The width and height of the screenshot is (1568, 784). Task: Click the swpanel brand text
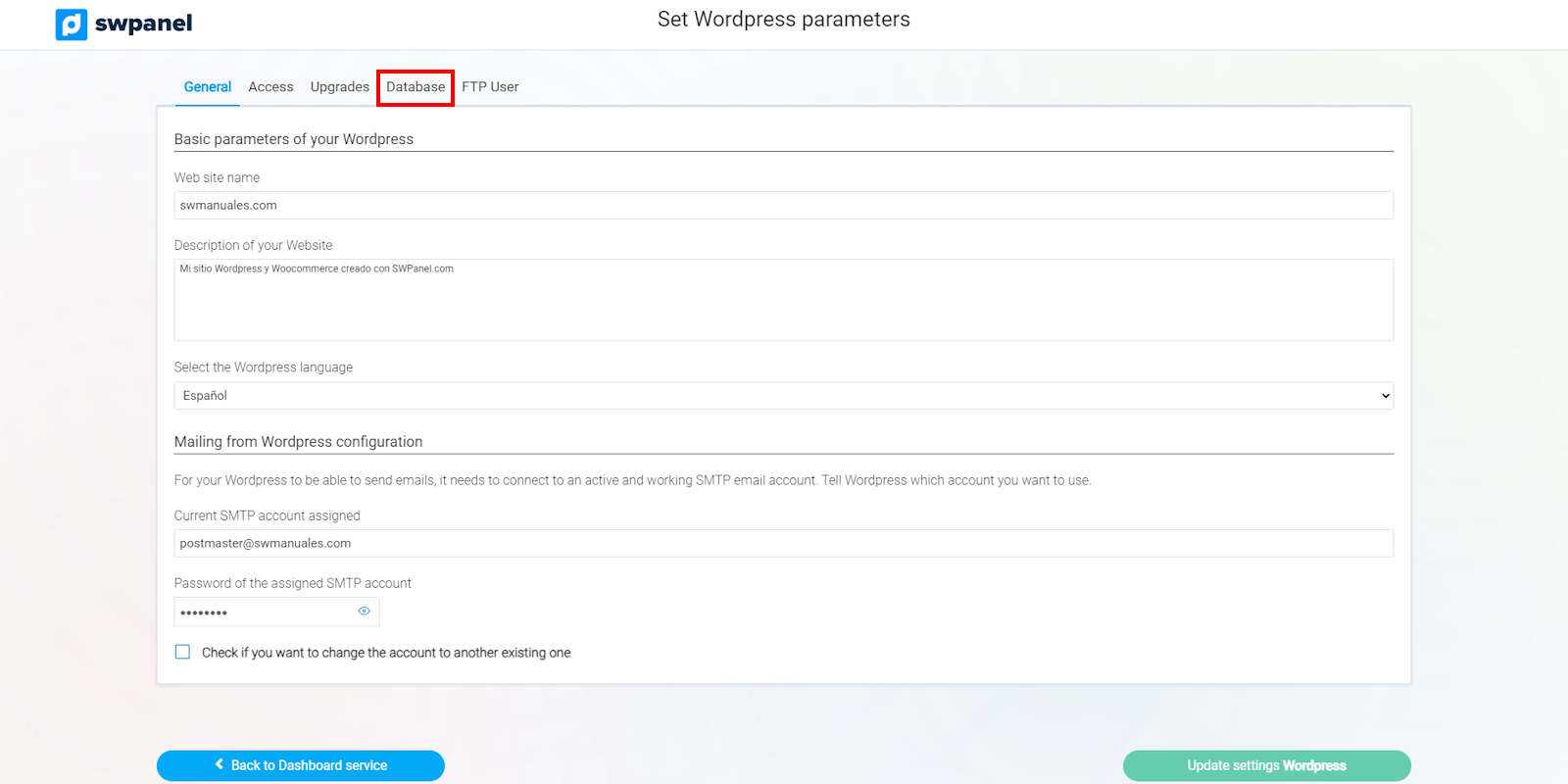(143, 24)
